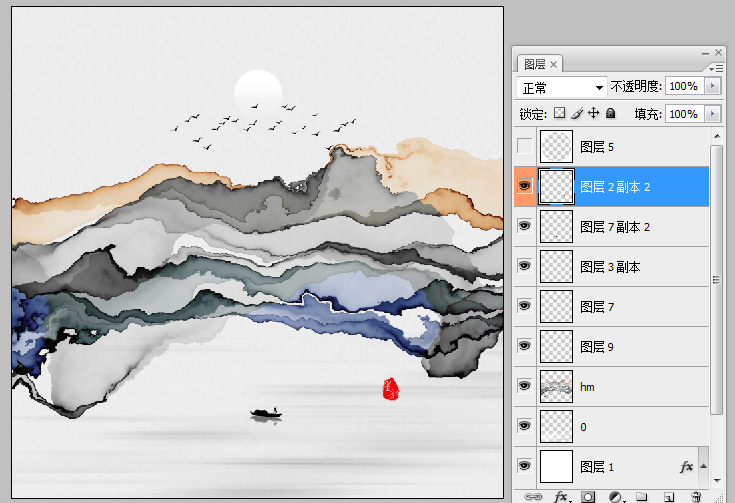Click the thumbnail of layer 0
This screenshot has height=503, width=735.
556,426
